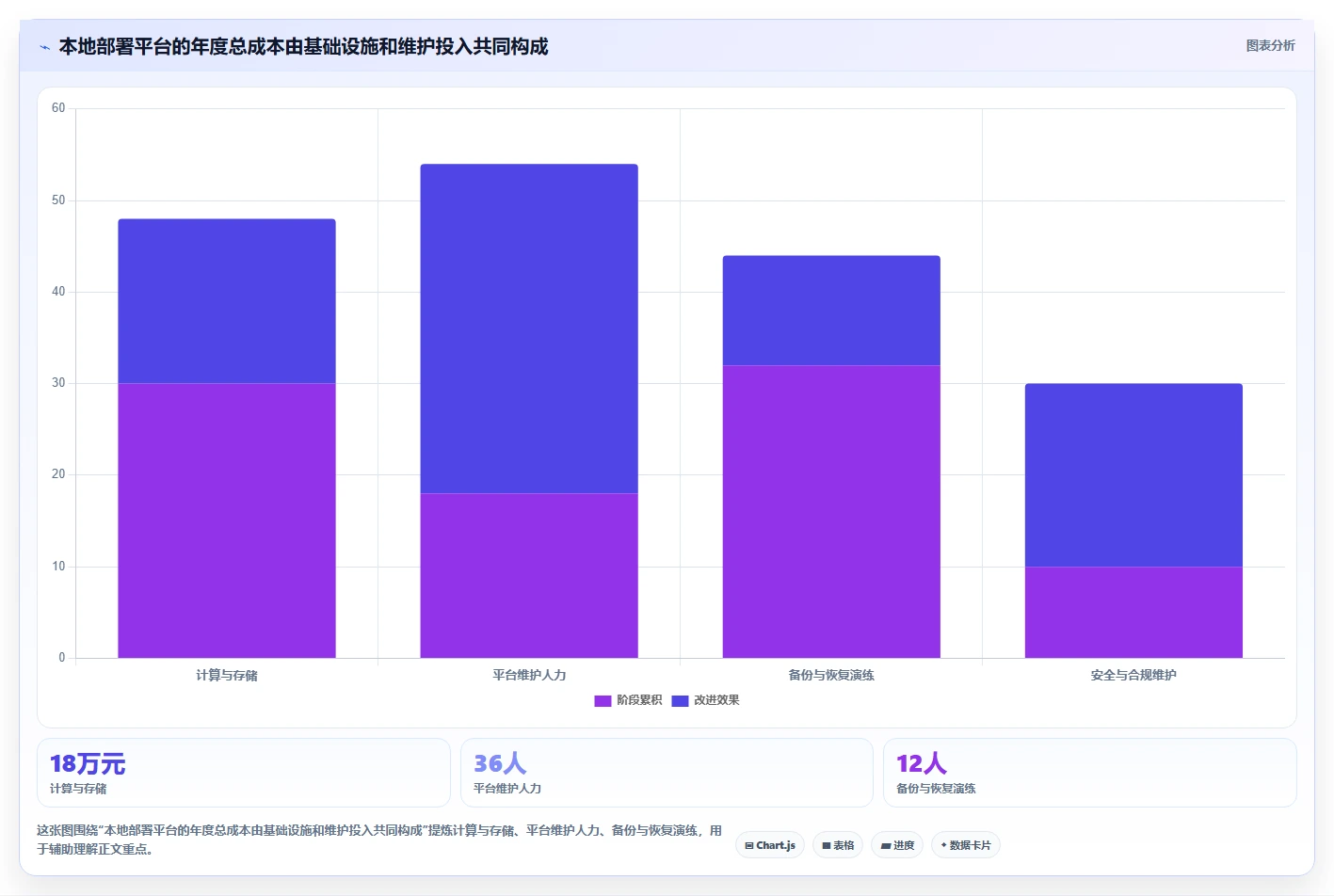Select the purple segment of 计算与存储 bar
The width and height of the screenshot is (1334, 896).
click(x=227, y=520)
